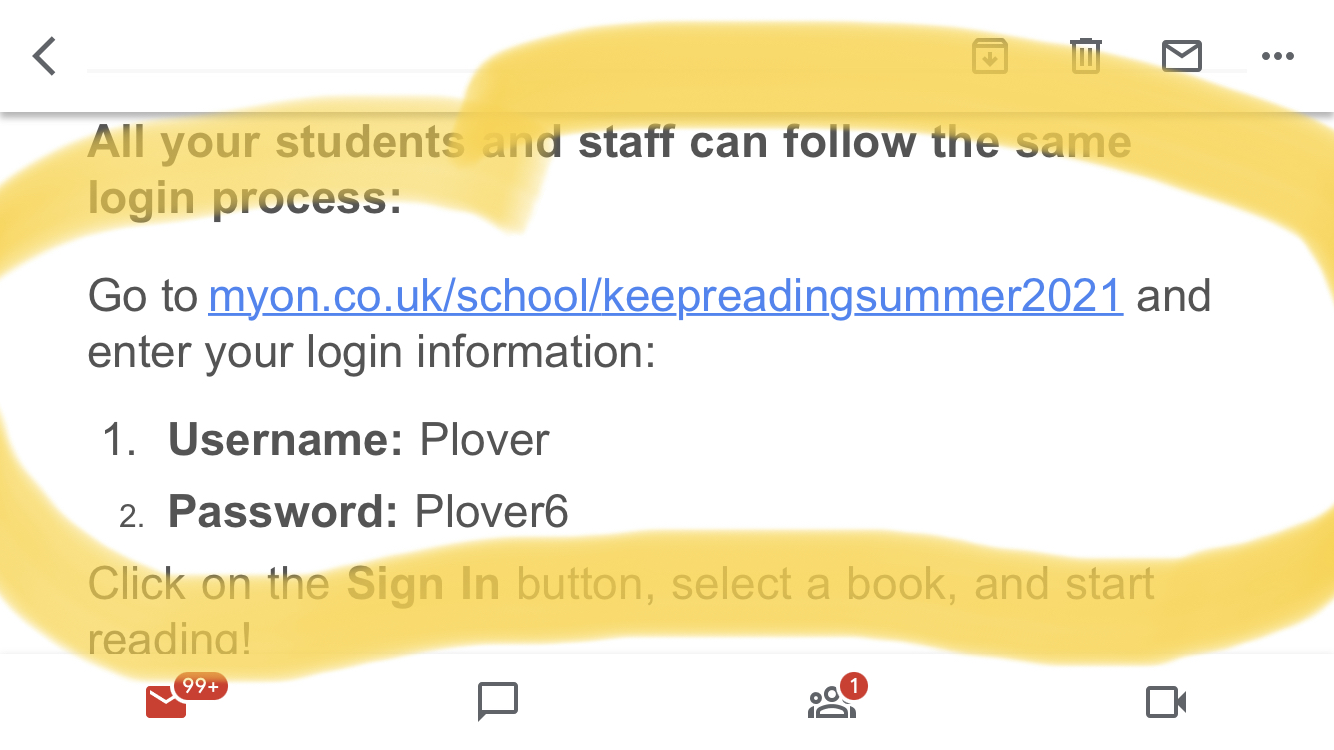
Task: Select the username value Plover
Action: pyautogui.click(x=484, y=439)
